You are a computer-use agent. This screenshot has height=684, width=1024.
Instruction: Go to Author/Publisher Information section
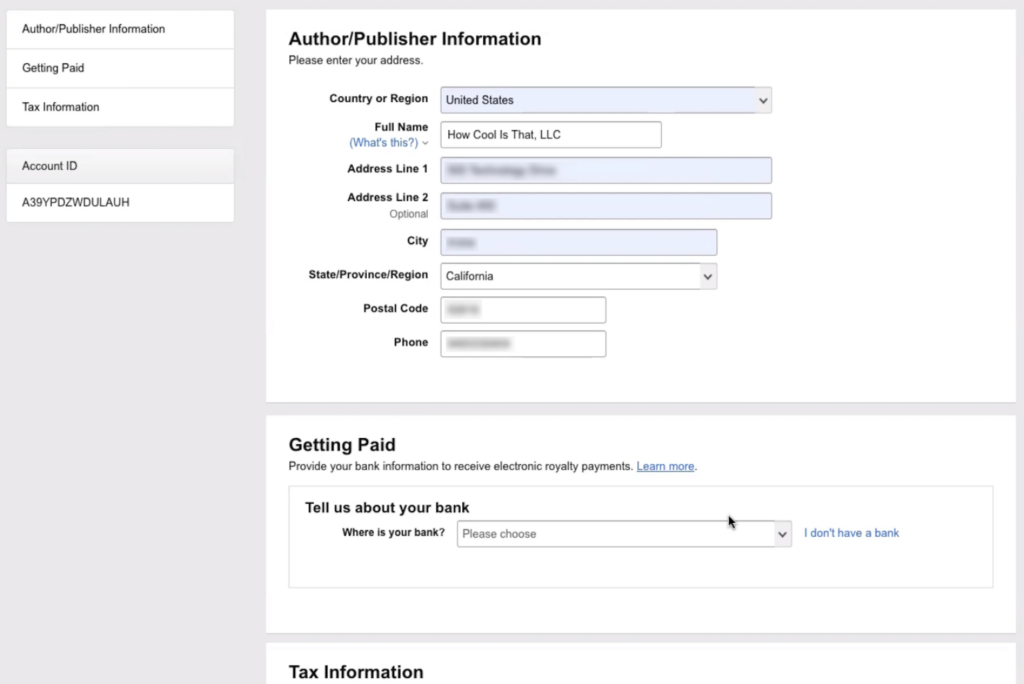(93, 29)
